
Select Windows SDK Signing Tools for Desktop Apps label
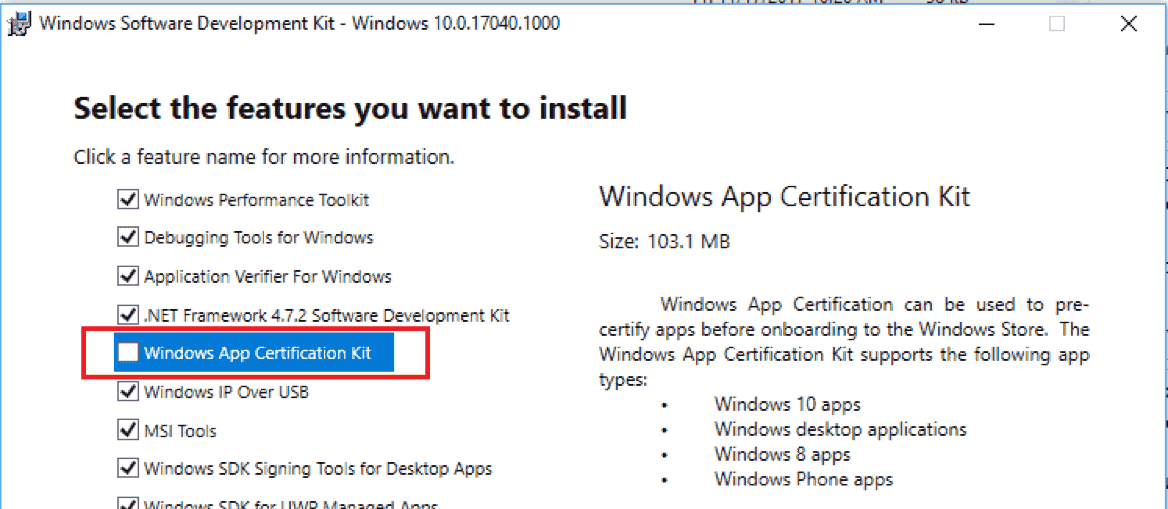[x=318, y=469]
